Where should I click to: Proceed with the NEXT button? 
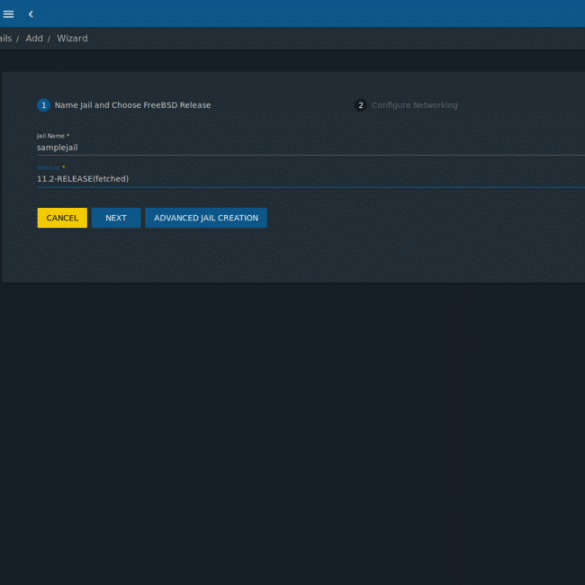click(116, 218)
